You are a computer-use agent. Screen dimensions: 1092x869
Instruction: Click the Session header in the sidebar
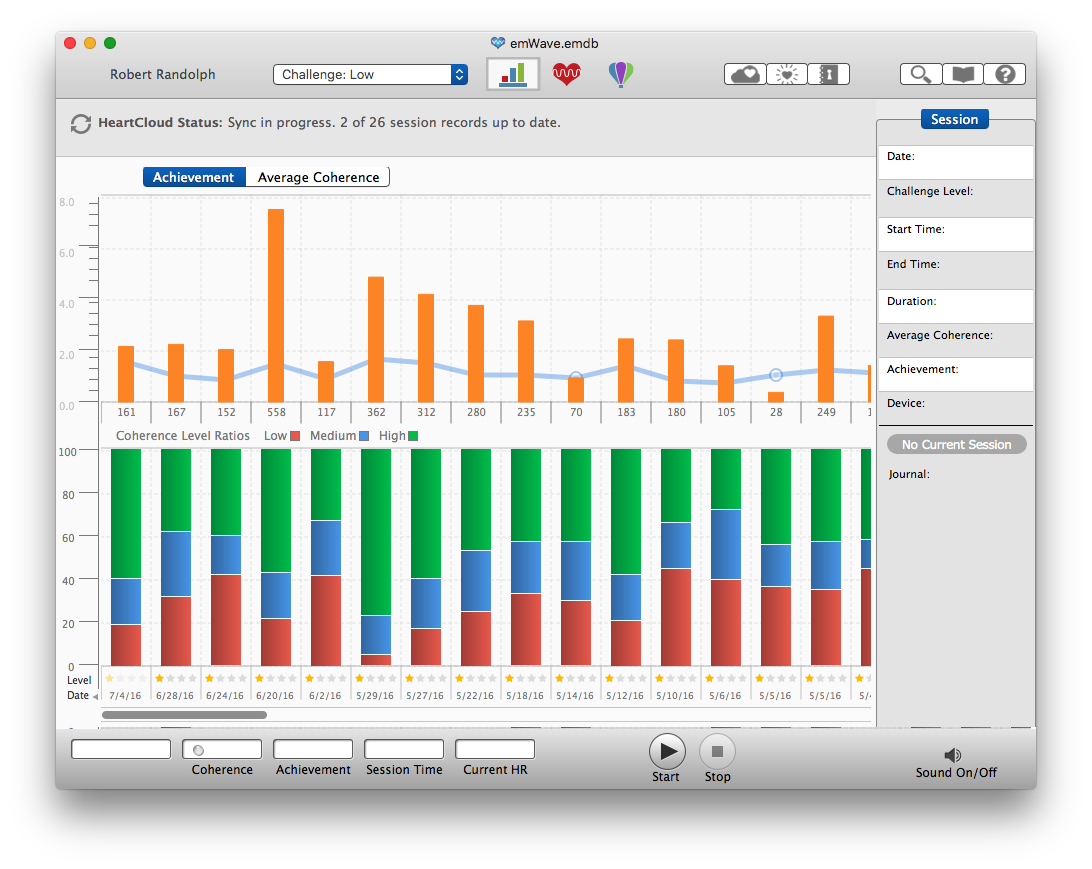coord(954,119)
